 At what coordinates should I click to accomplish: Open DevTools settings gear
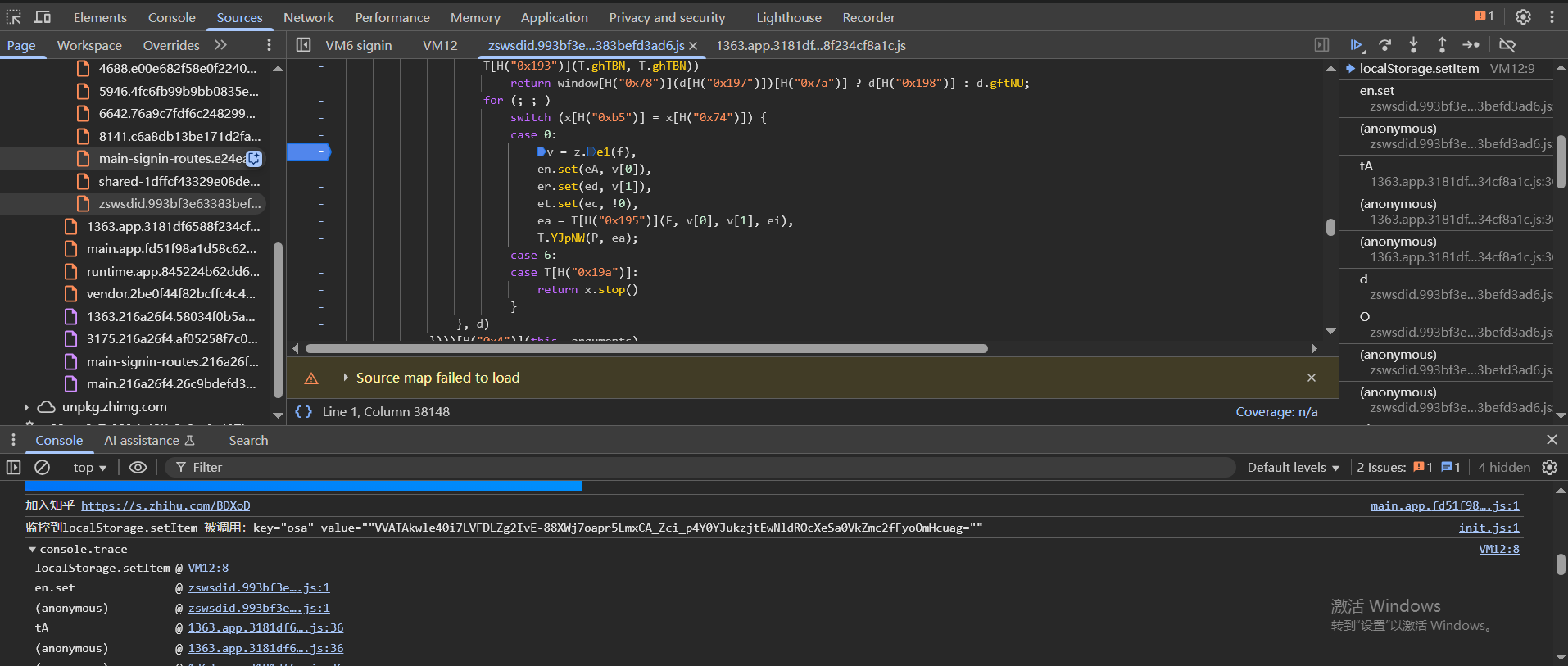pyautogui.click(x=1523, y=17)
